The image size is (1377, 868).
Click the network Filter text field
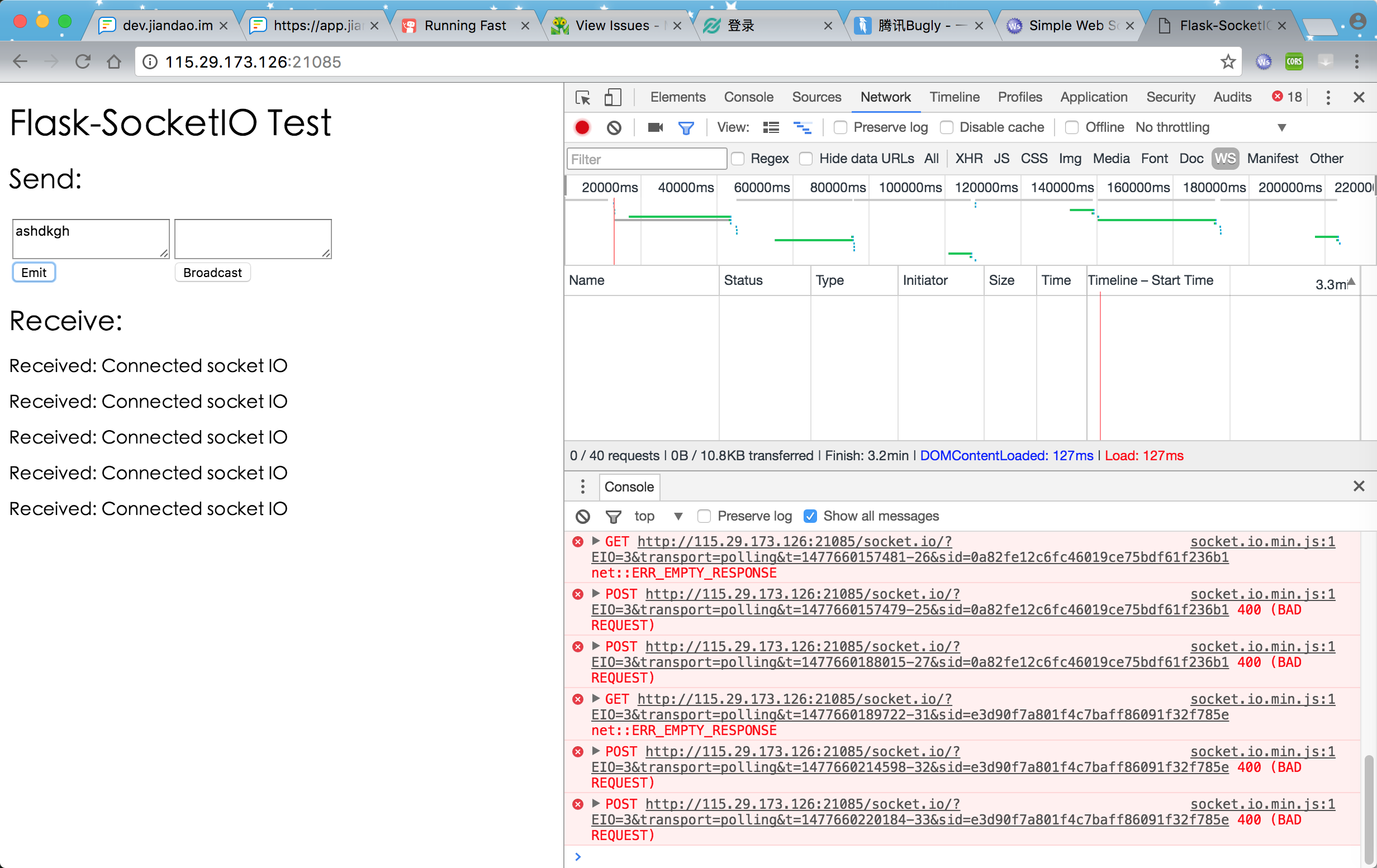point(647,159)
